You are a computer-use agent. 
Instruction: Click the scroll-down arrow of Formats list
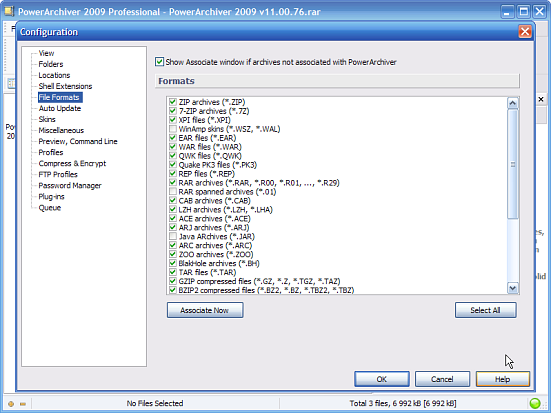[512, 288]
